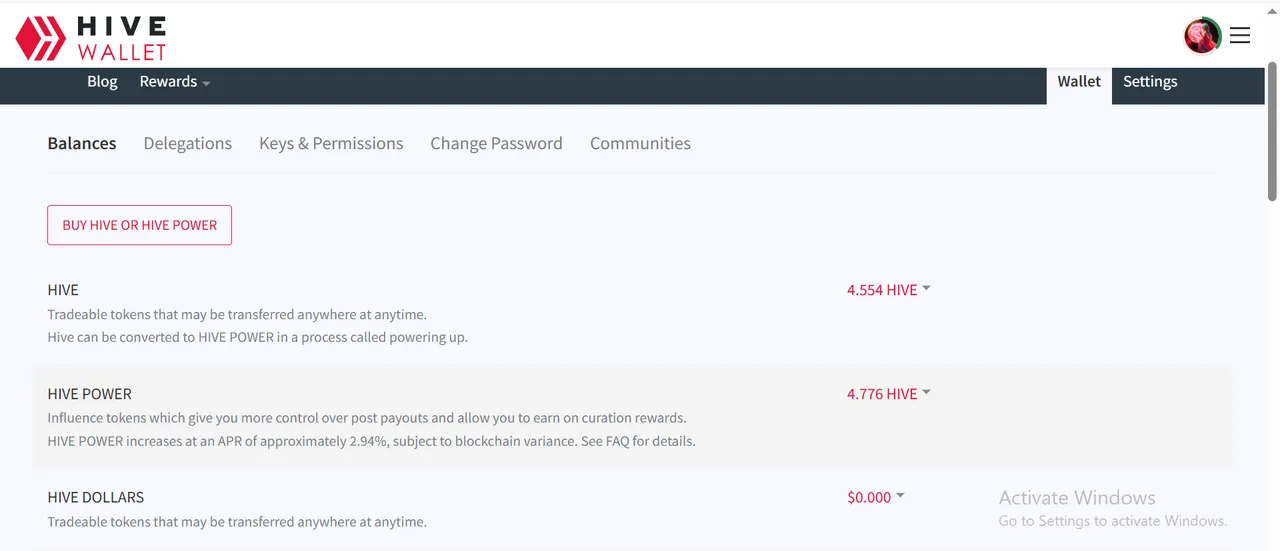
Task: Click Buy Hive or Hive Power button
Action: coord(139,225)
